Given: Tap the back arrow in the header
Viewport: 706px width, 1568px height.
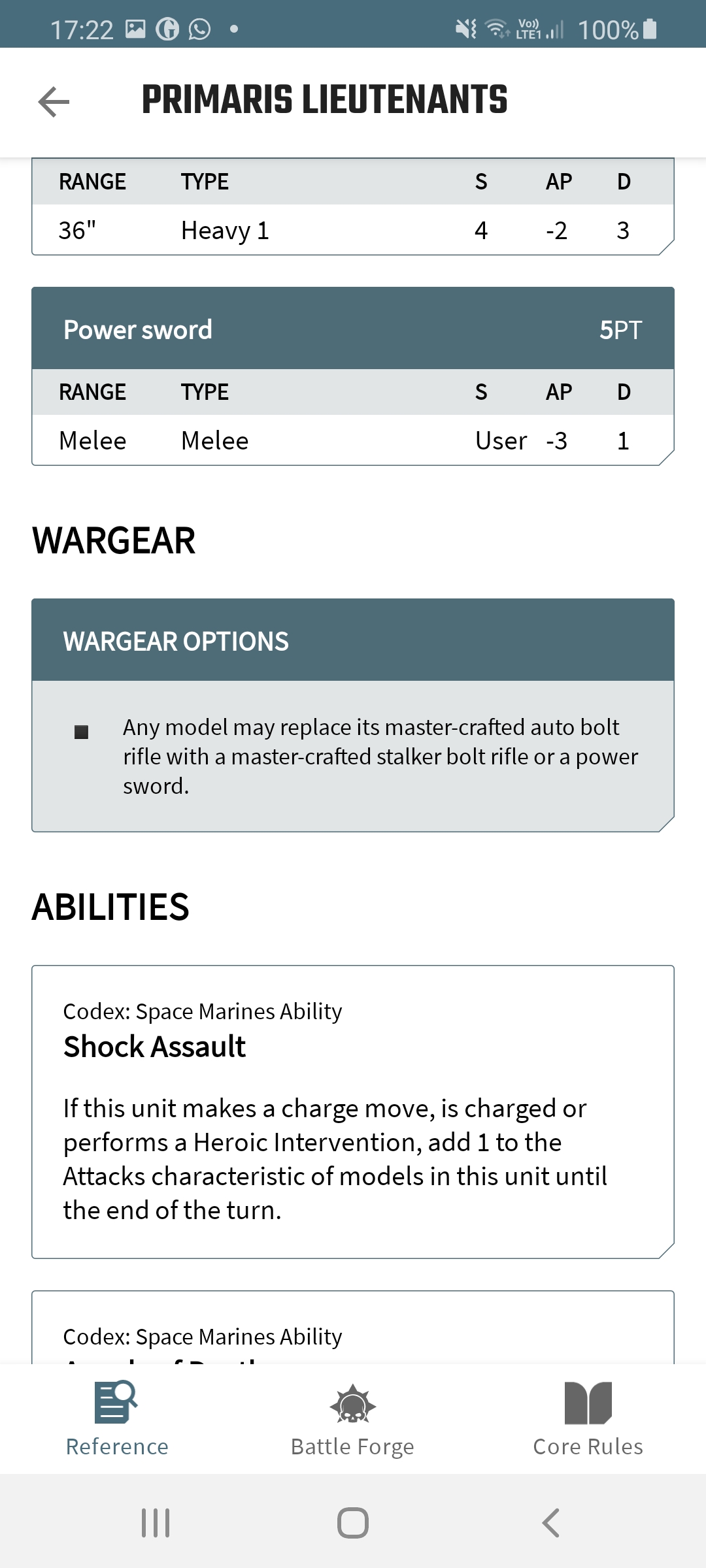Looking at the screenshot, I should pos(54,102).
